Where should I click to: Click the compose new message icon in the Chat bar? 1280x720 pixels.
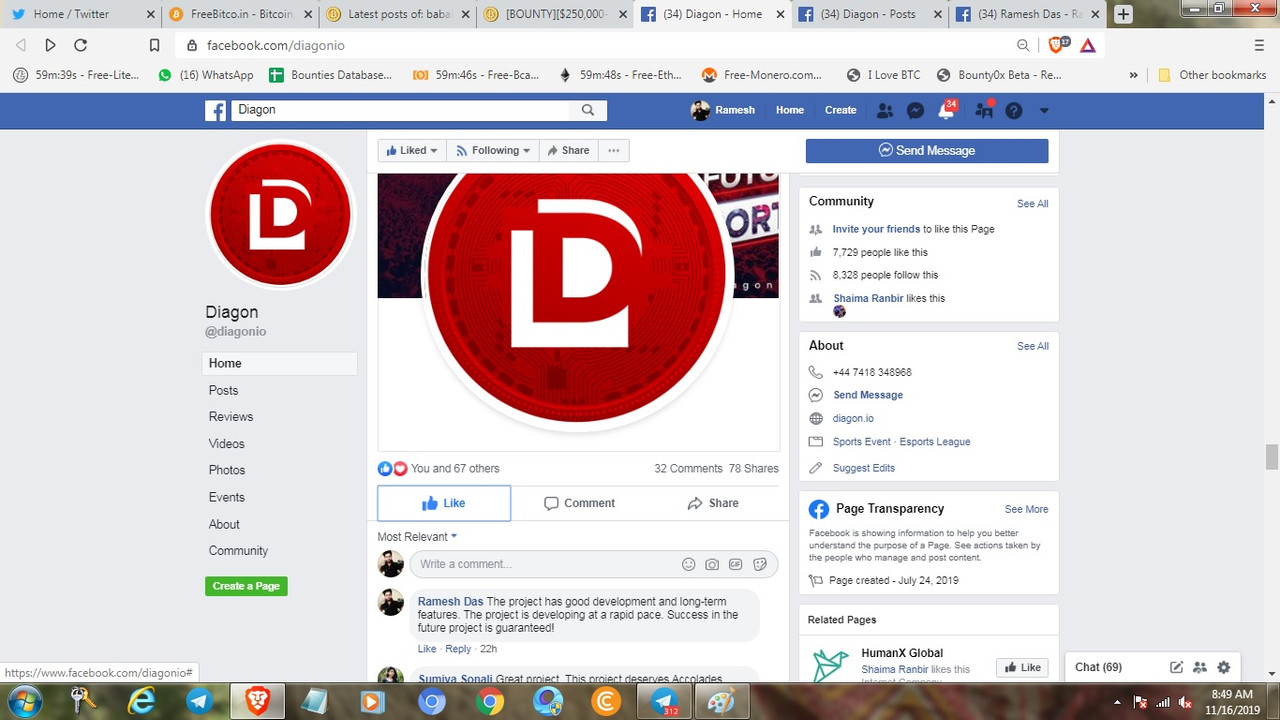[x=1177, y=667]
